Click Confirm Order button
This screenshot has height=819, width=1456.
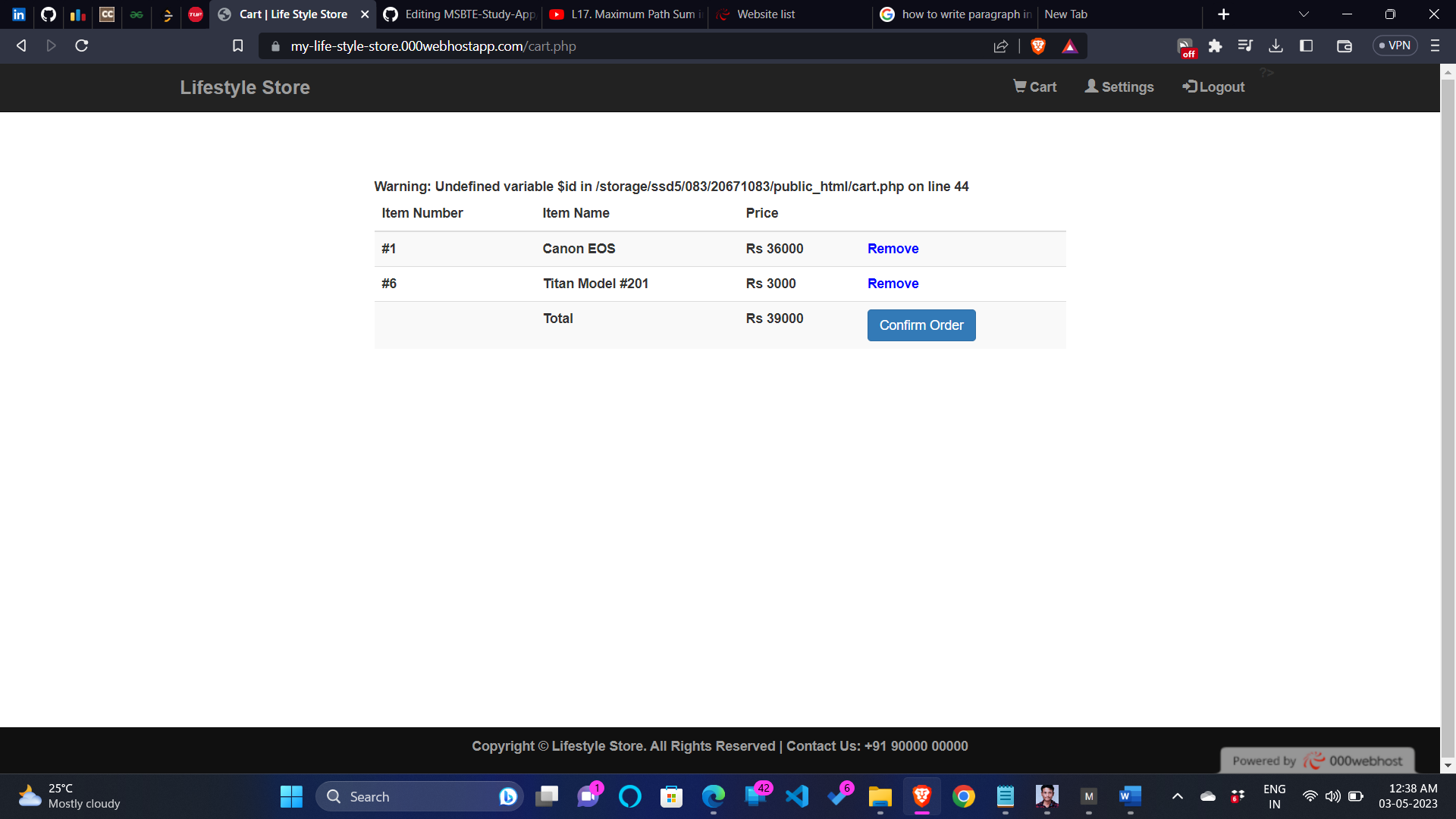pos(921,325)
